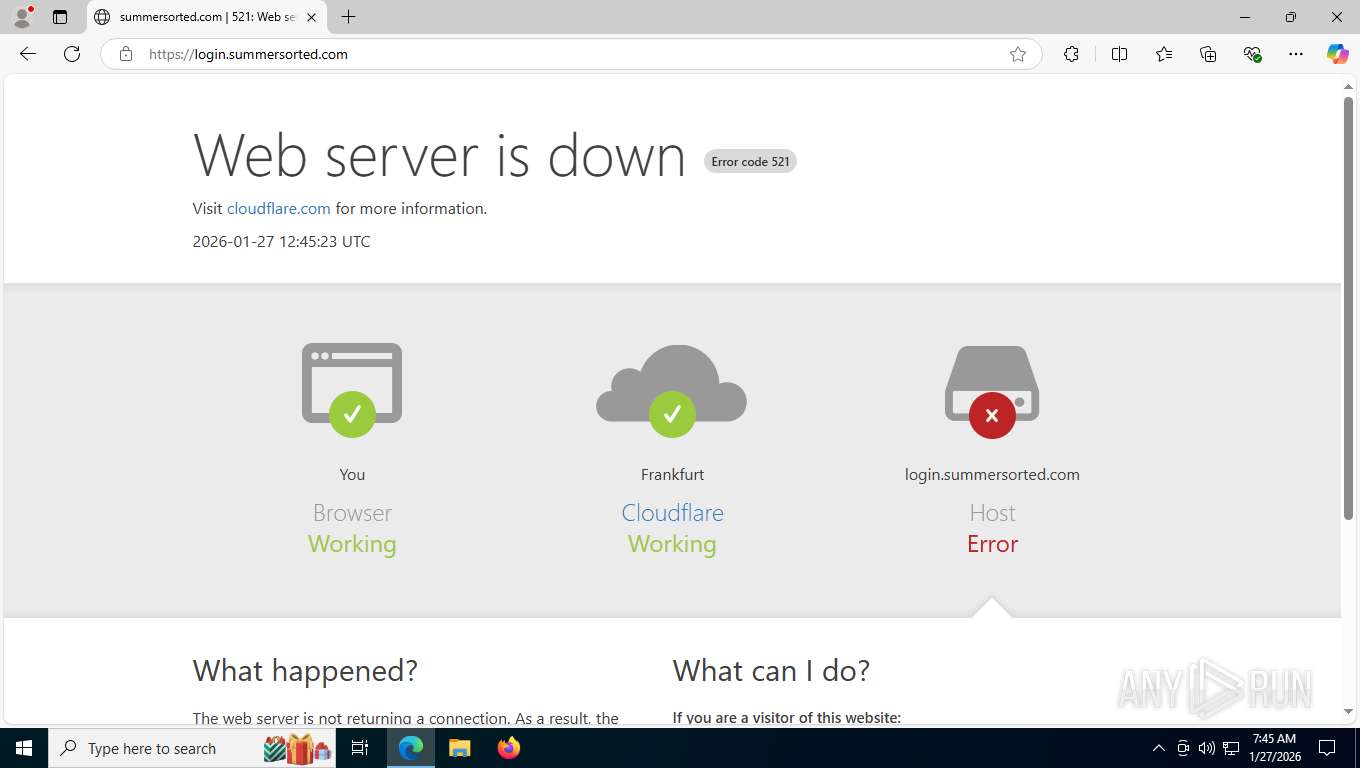The image size is (1360, 768).
Task: Open the Extensions puzzle icon
Action: coord(1071,54)
